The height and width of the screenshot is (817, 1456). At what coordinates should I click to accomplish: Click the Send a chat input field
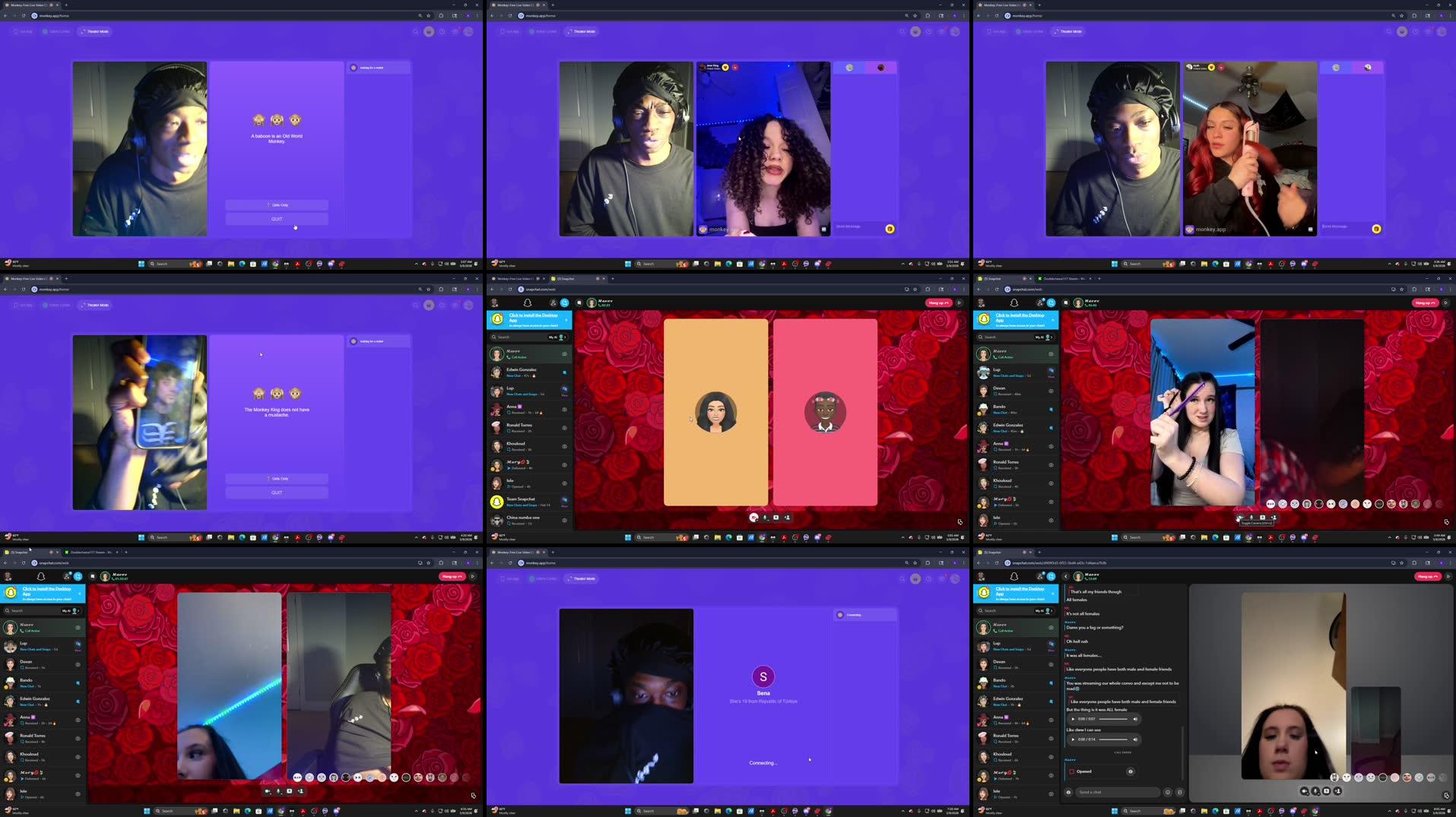click(1118, 792)
